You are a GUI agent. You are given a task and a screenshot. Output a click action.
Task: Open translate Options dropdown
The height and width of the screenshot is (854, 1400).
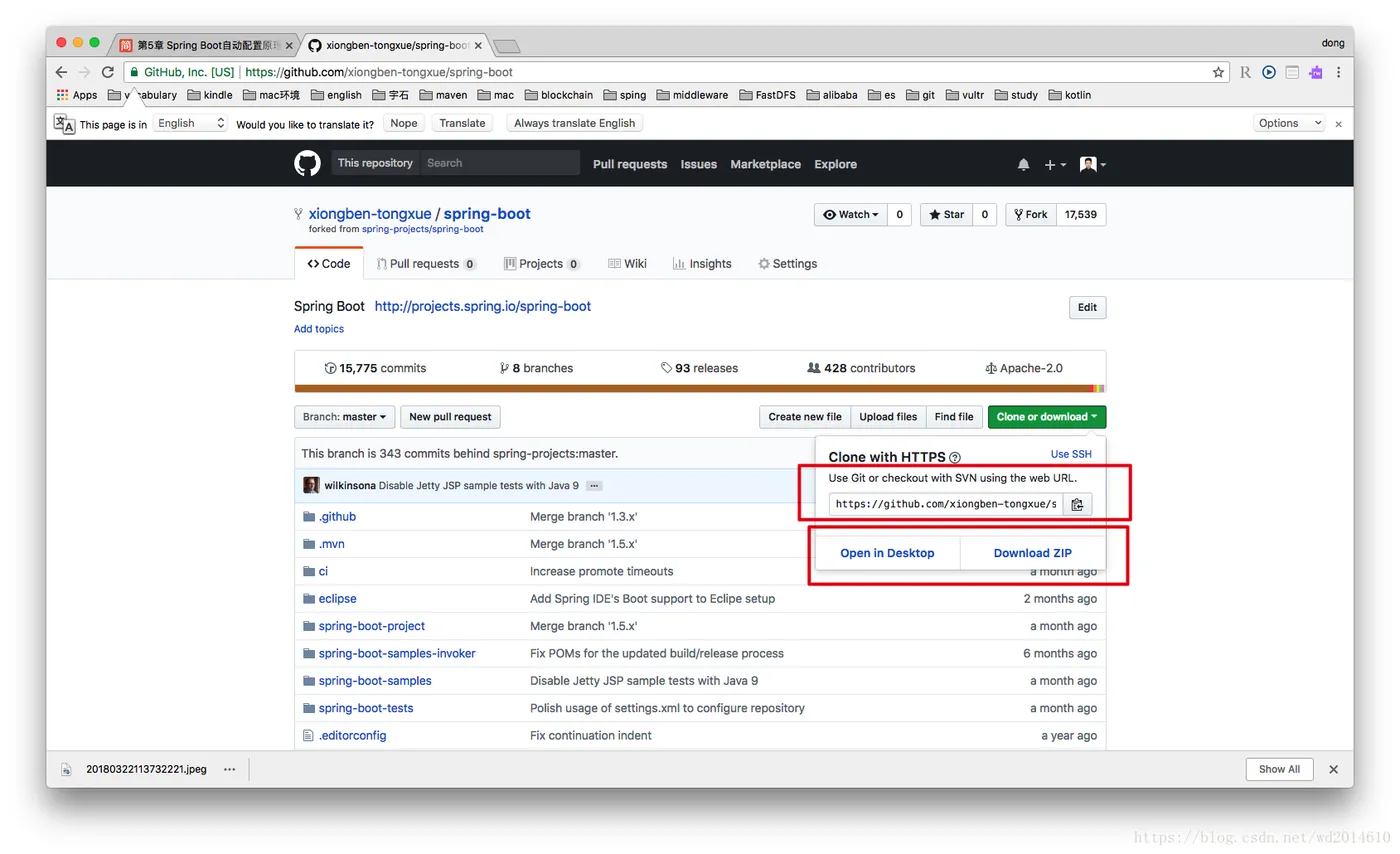1290,123
